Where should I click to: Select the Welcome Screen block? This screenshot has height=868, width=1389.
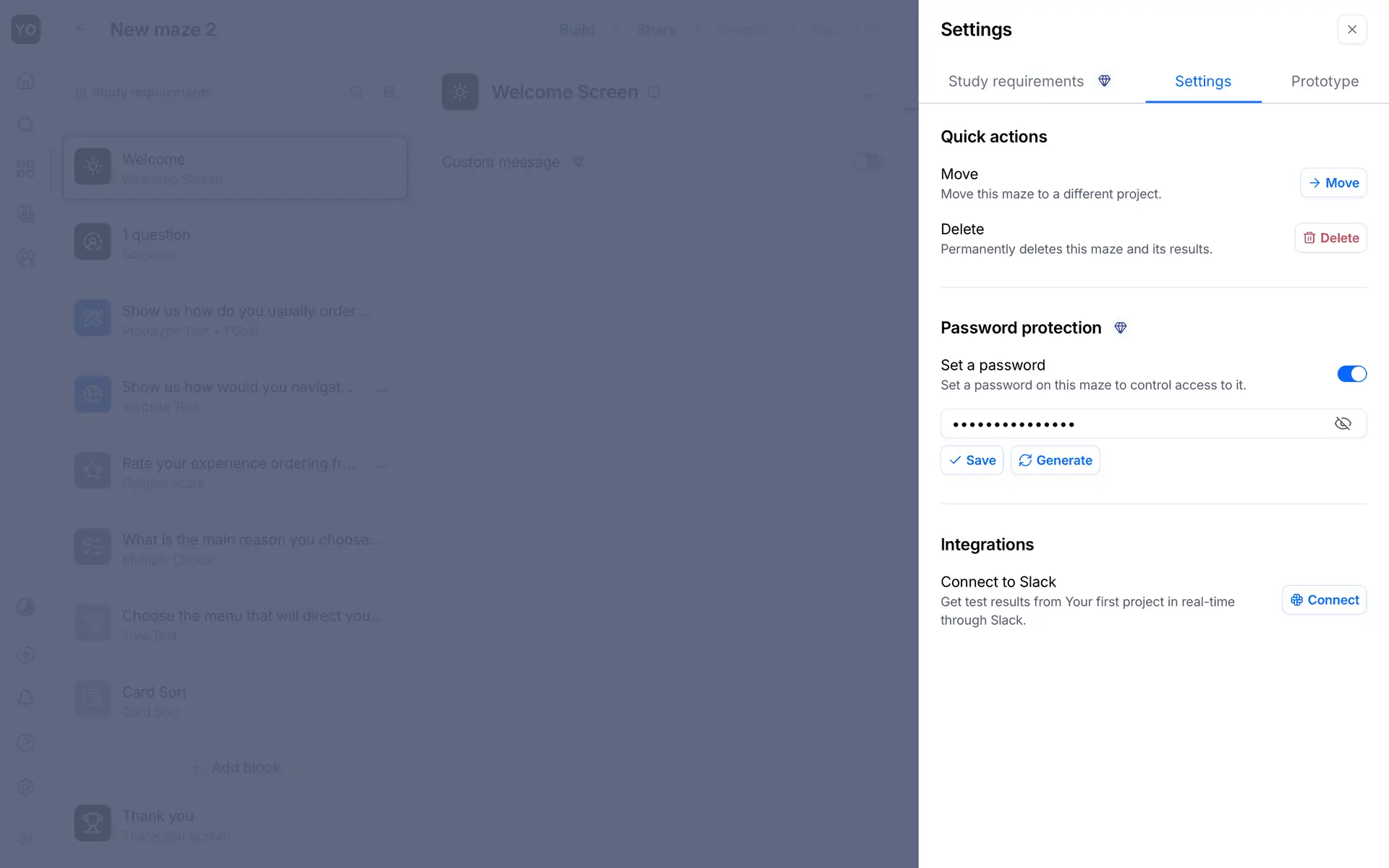point(234,168)
